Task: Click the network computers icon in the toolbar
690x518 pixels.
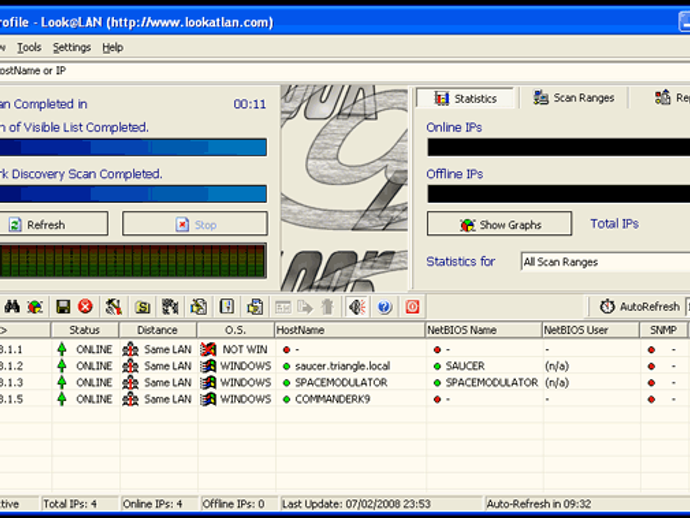Action: (x=170, y=306)
